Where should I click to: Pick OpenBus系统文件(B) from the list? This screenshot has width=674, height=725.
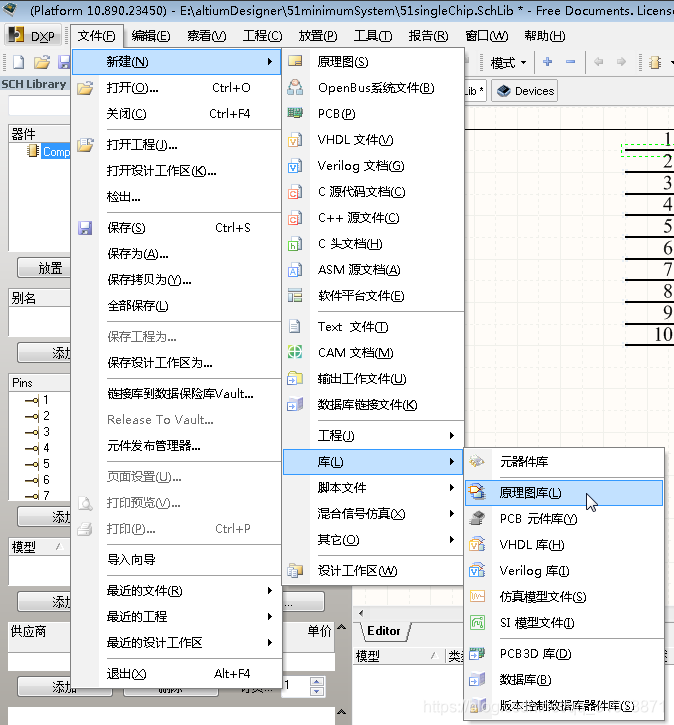(x=375, y=88)
